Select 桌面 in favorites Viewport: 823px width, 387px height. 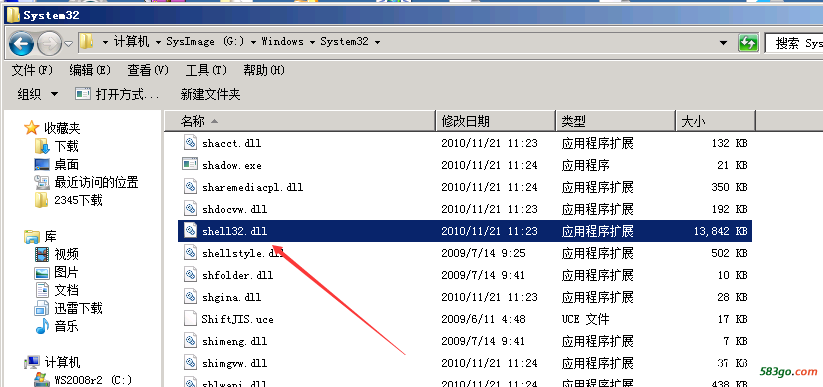(66, 164)
